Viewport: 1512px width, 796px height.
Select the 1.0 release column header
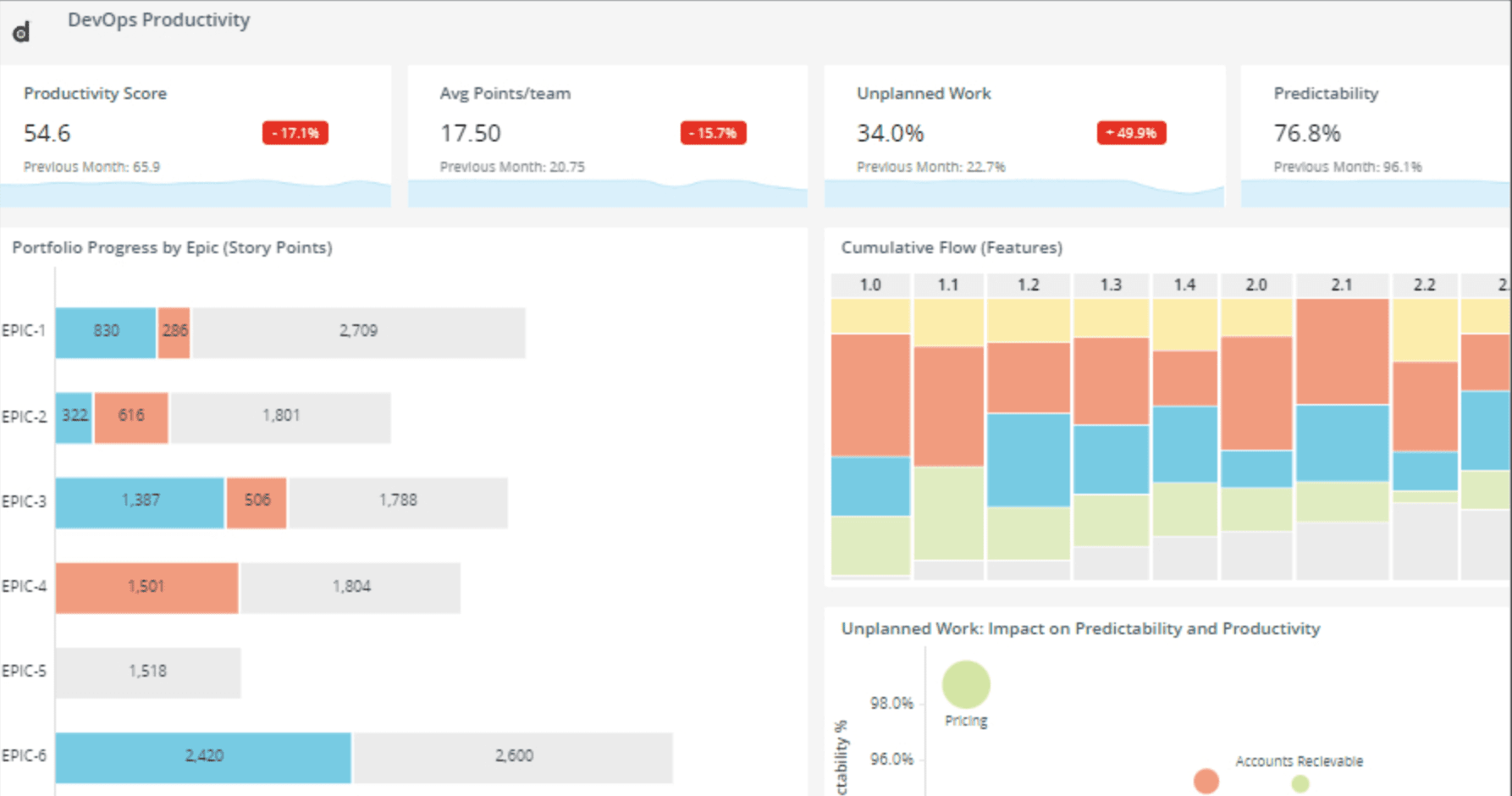(x=870, y=285)
